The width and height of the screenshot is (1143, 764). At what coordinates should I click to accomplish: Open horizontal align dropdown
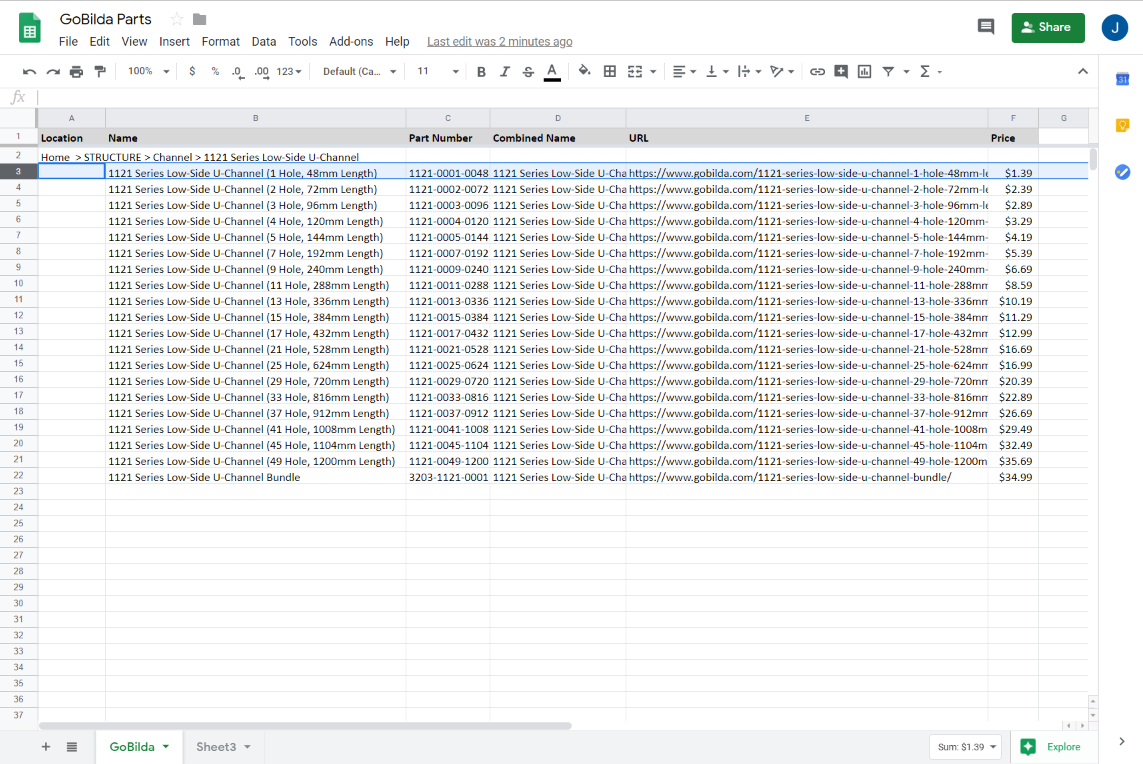[x=684, y=71]
